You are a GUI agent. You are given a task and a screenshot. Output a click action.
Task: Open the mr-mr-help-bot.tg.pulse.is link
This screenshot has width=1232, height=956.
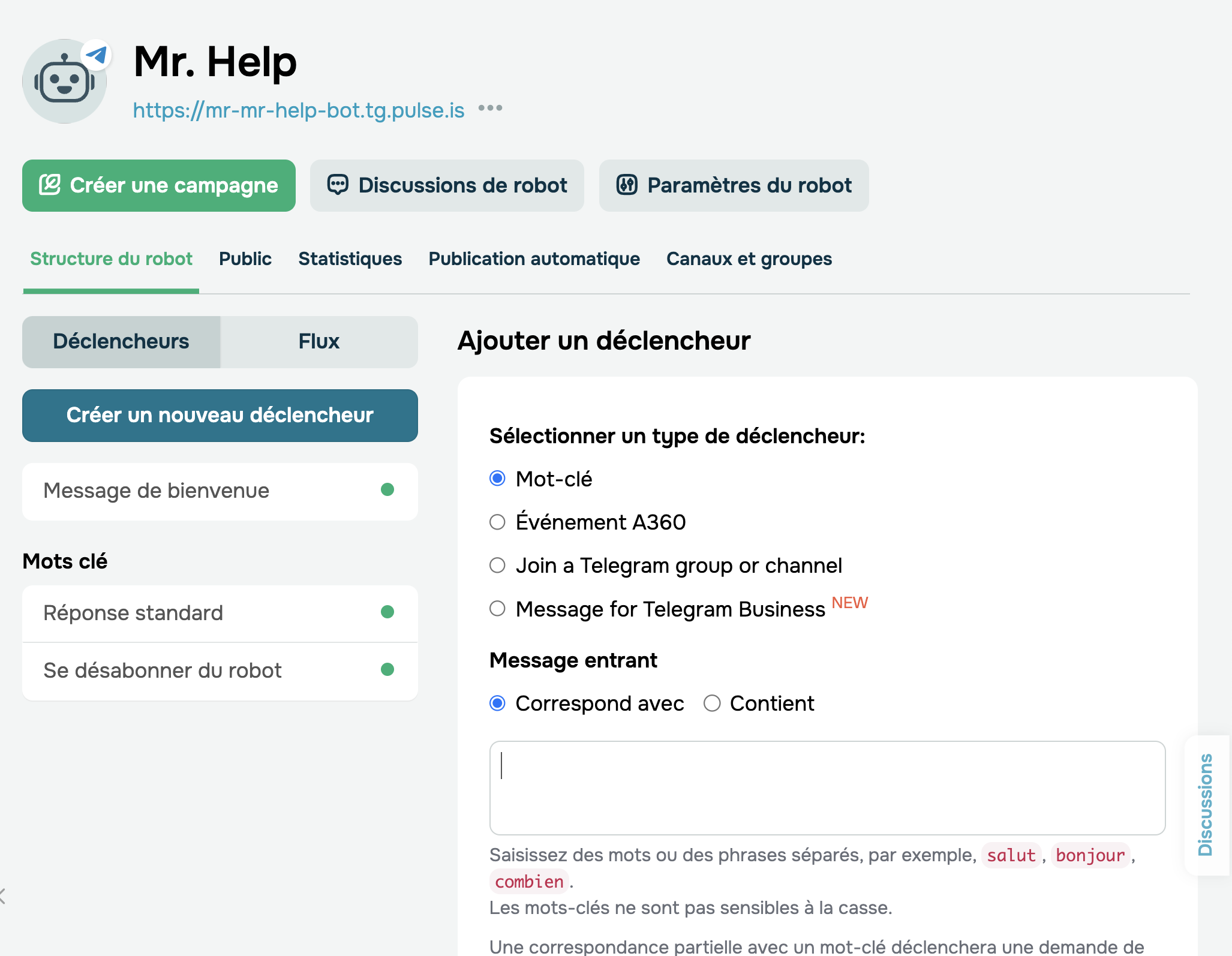coord(299,110)
